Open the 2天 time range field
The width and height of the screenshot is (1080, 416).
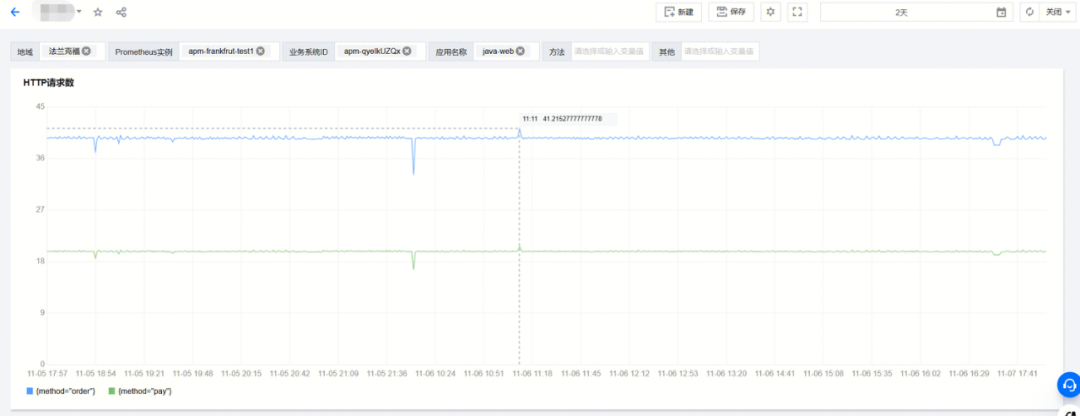pos(916,12)
